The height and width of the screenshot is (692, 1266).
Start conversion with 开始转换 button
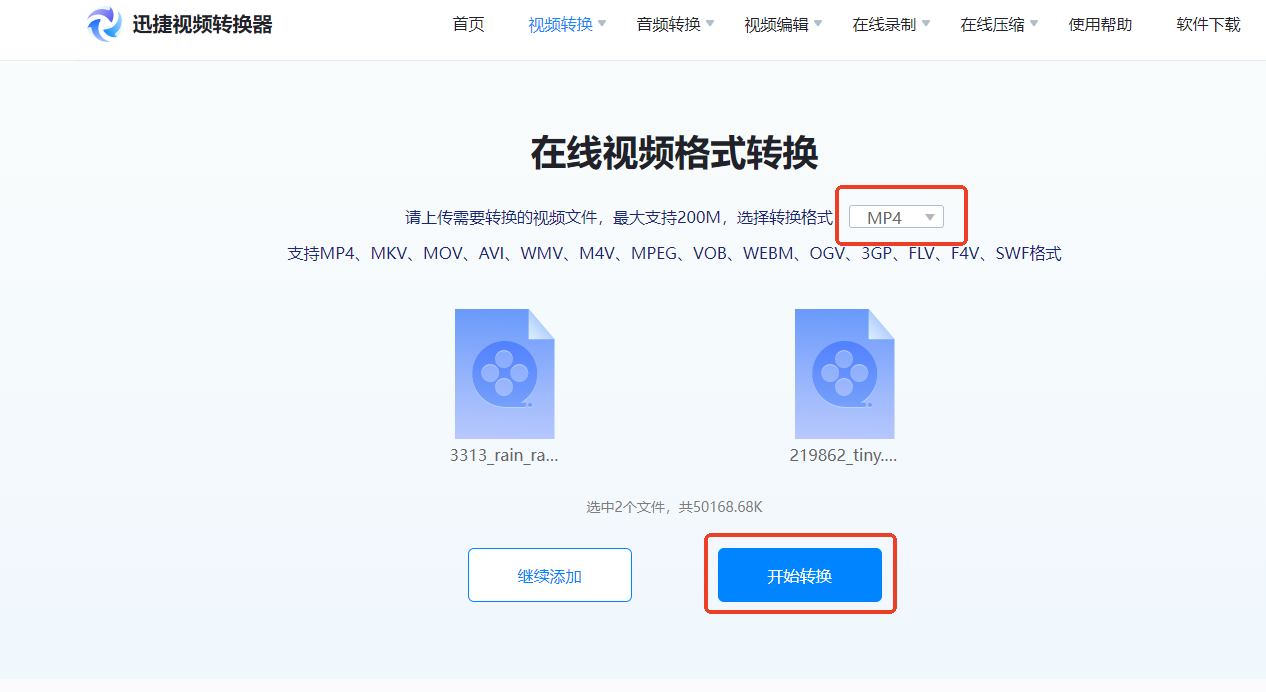[799, 574]
